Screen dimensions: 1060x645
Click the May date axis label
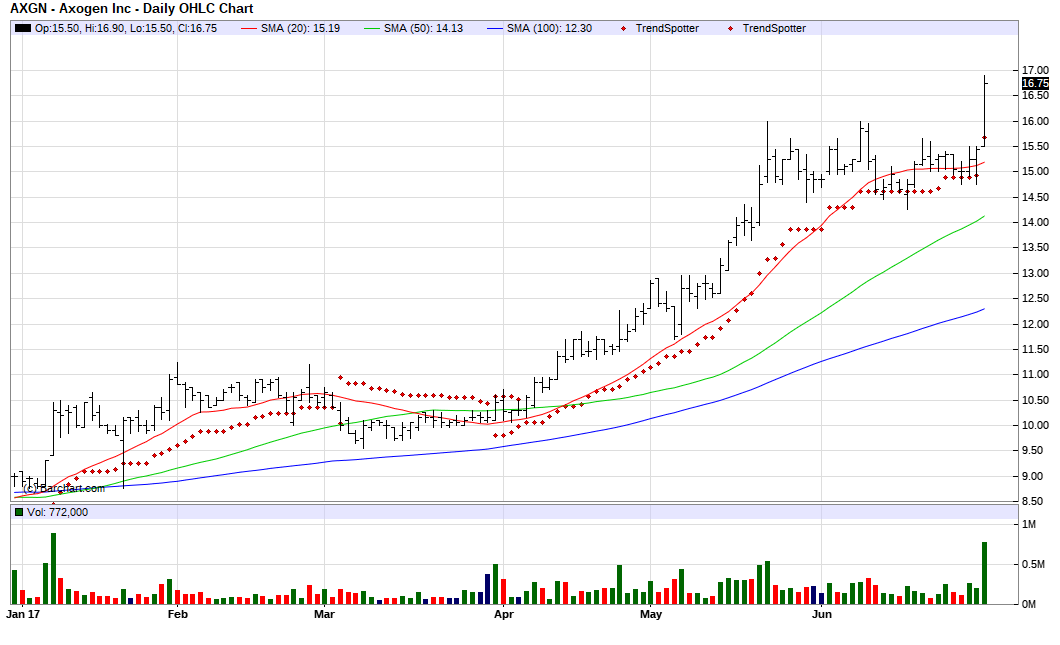pos(650,615)
